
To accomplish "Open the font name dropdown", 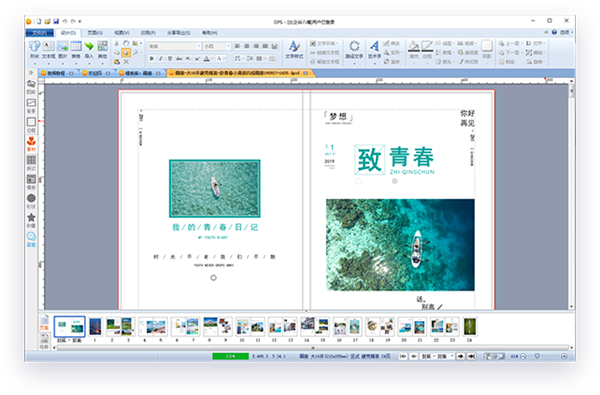I will (x=199, y=46).
